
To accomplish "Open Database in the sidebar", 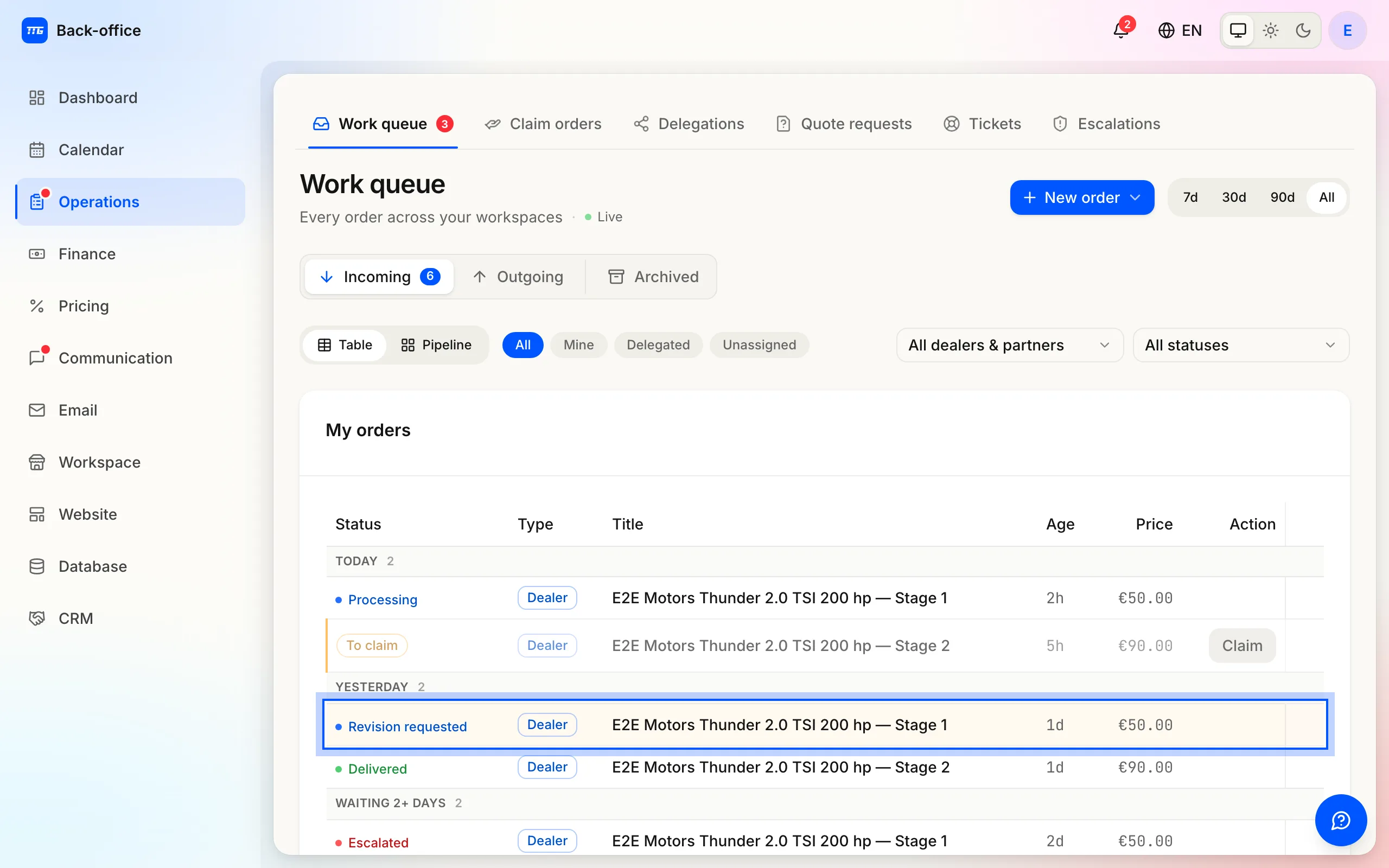I will [x=130, y=566].
